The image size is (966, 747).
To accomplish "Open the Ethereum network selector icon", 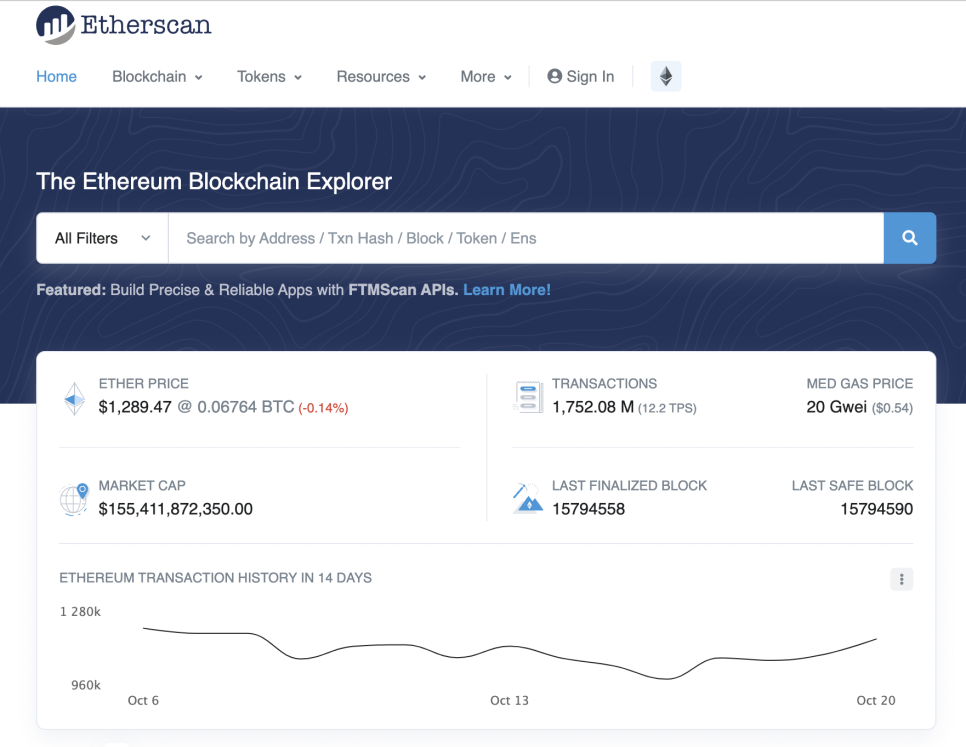I will (666, 76).
